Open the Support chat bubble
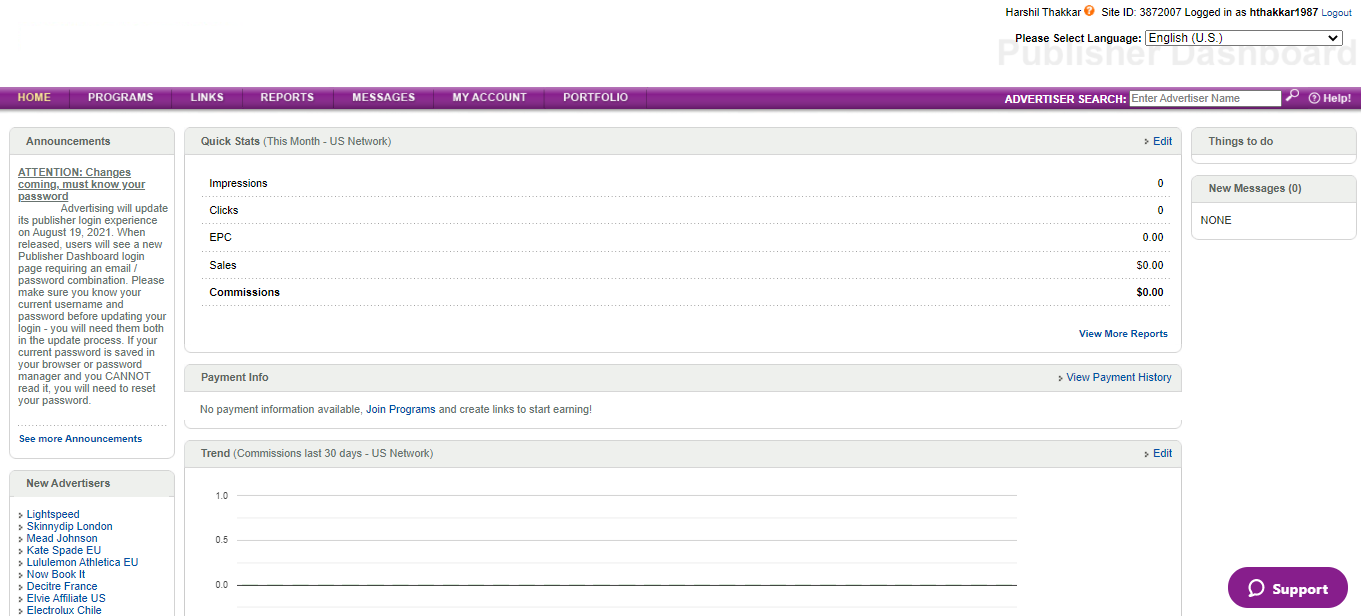1361x616 pixels. (1287, 588)
